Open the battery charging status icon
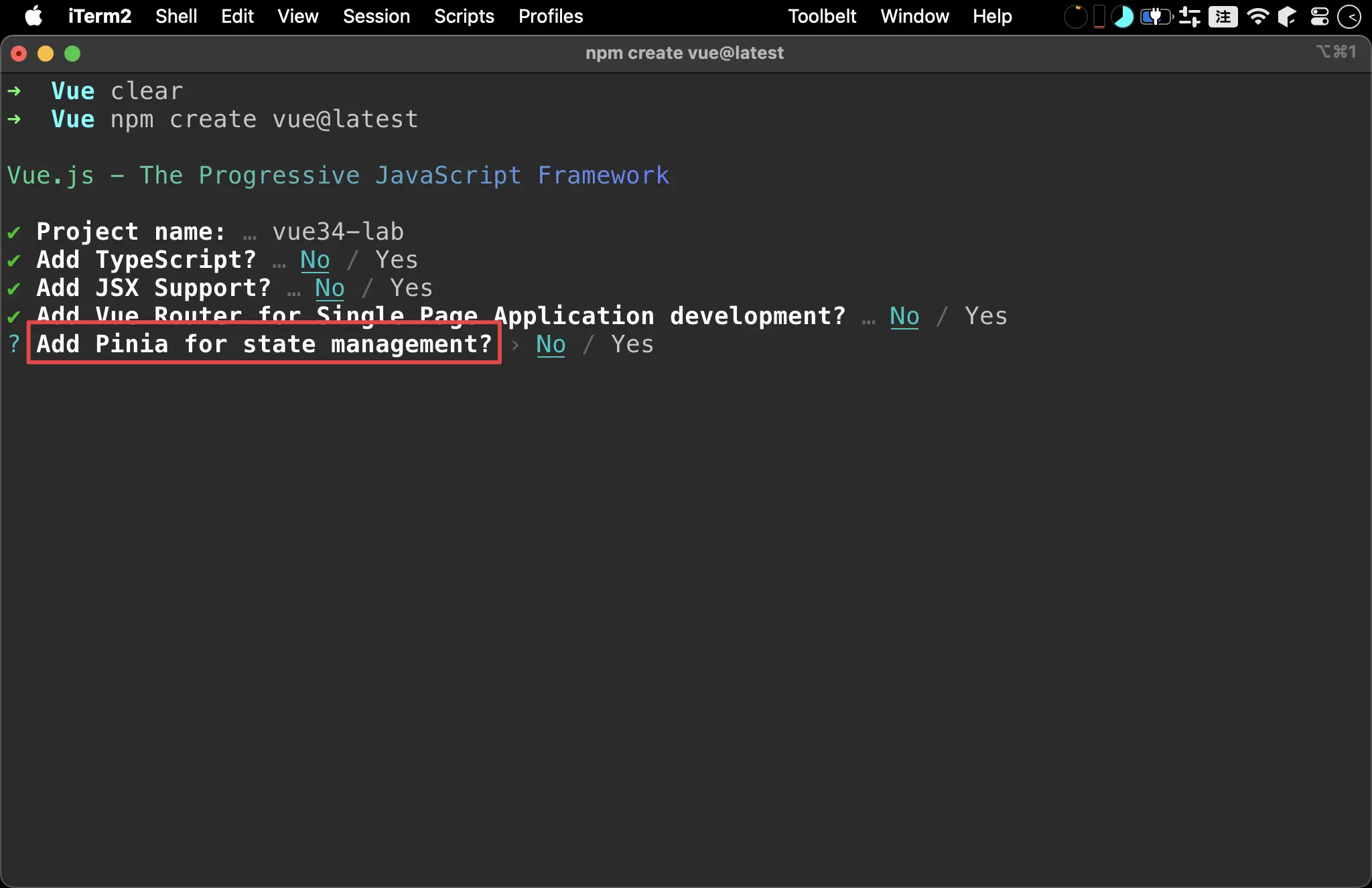 1157,17
